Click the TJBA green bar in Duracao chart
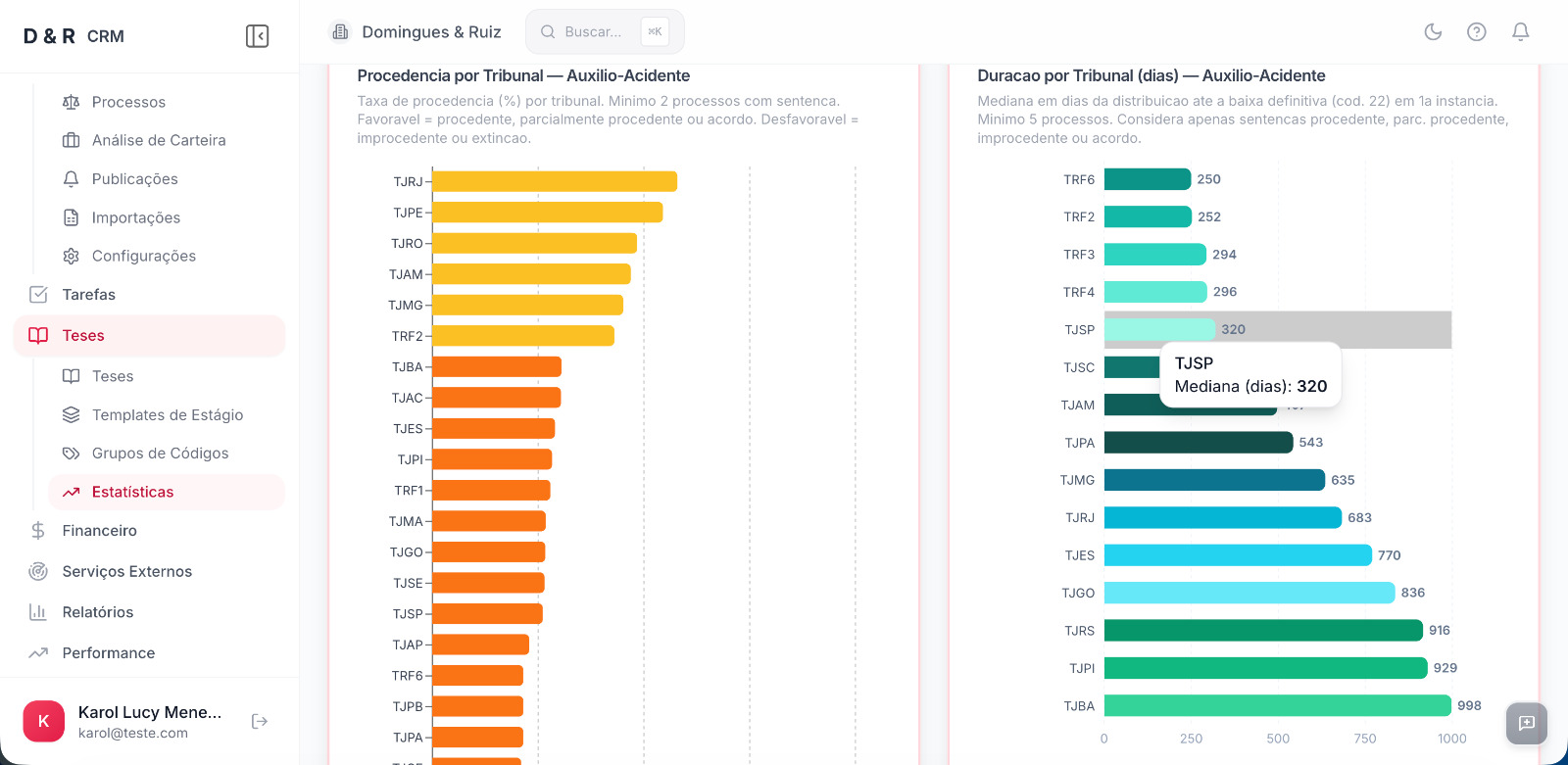 1277,705
